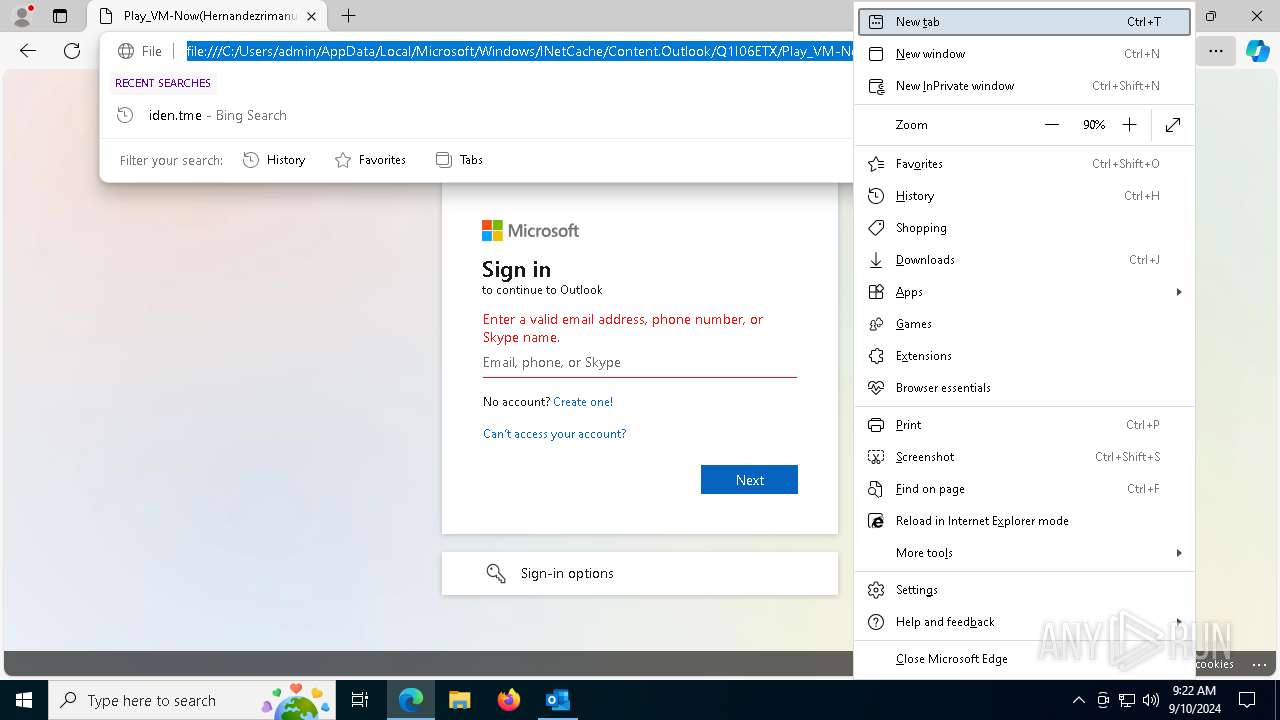
Task: Restore down the Edge window
Action: coord(1211,16)
